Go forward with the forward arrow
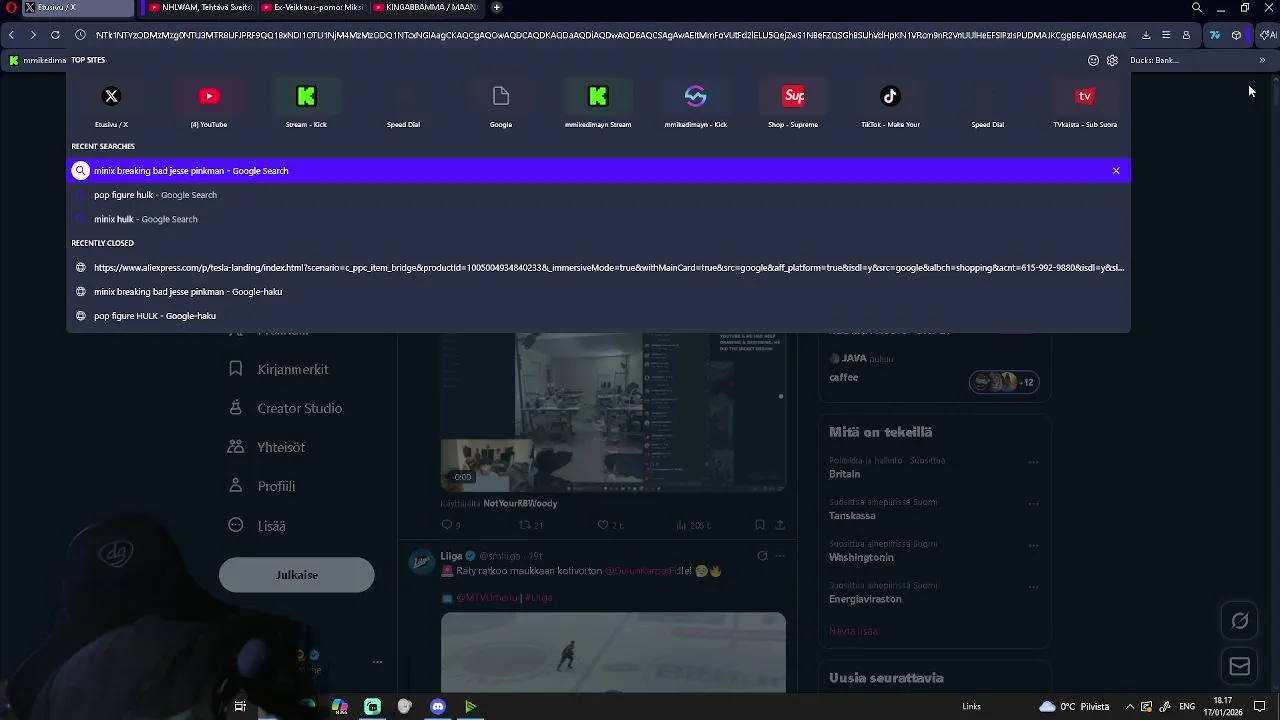1280x720 pixels. click(x=33, y=35)
